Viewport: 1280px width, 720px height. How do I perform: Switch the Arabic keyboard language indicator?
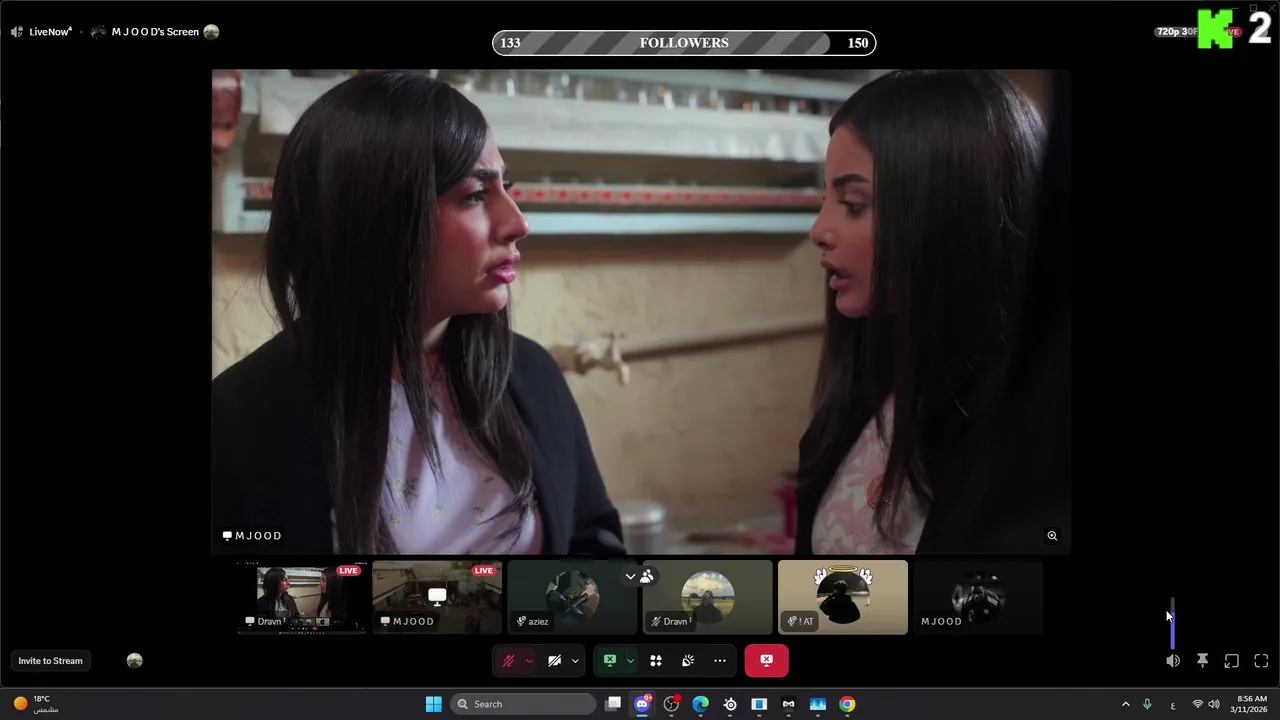(1173, 705)
